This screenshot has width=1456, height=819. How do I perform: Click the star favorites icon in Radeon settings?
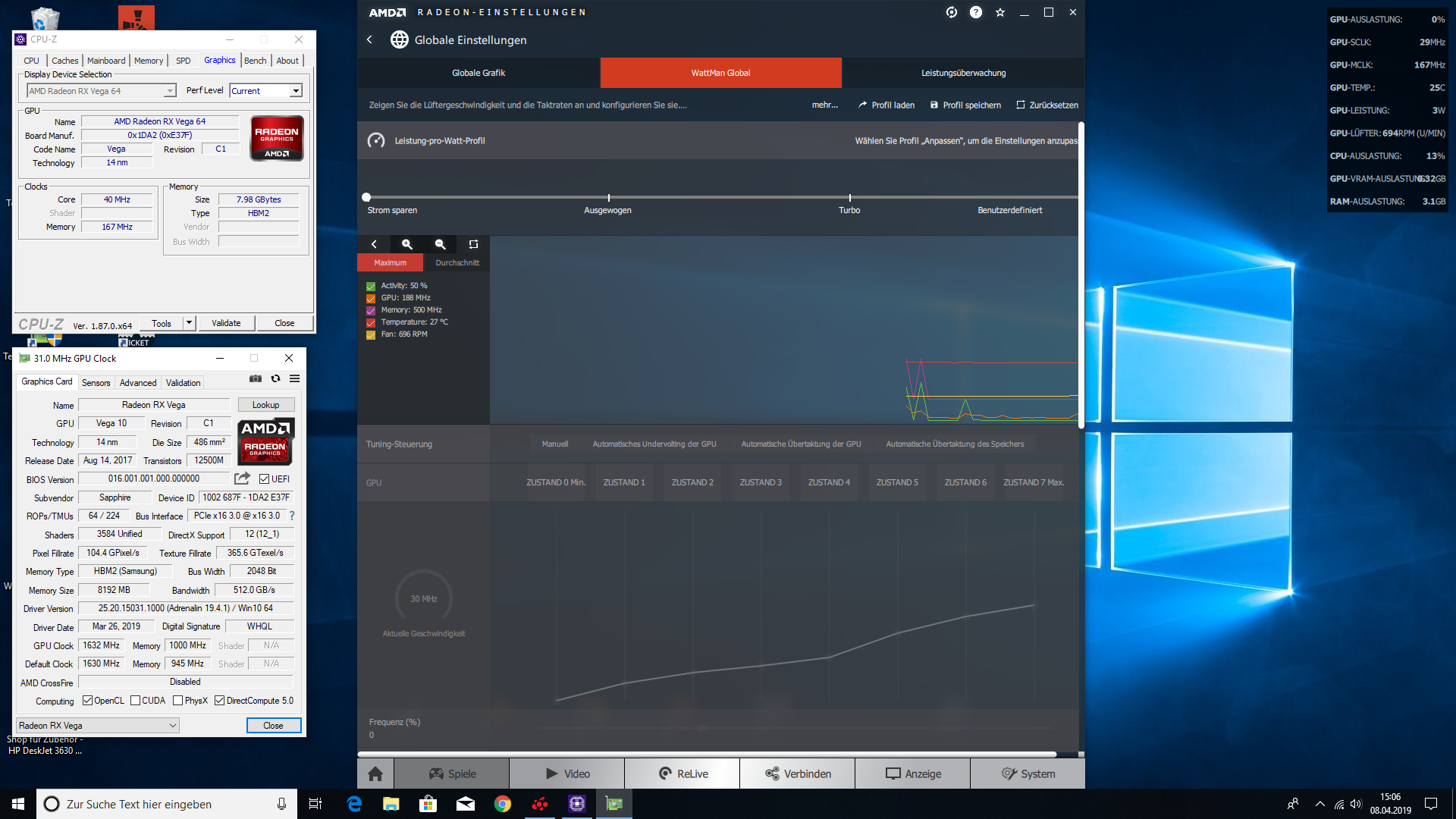[1000, 12]
